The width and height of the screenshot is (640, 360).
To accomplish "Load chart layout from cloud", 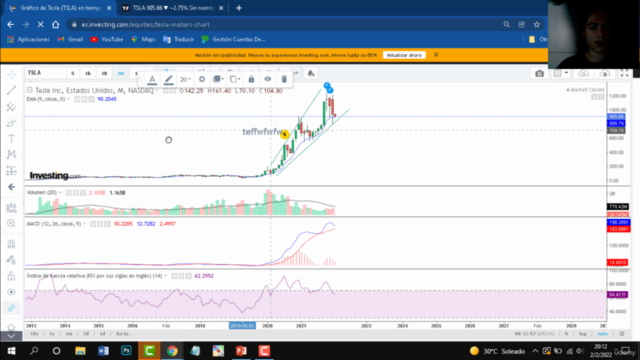I will pos(583,73).
